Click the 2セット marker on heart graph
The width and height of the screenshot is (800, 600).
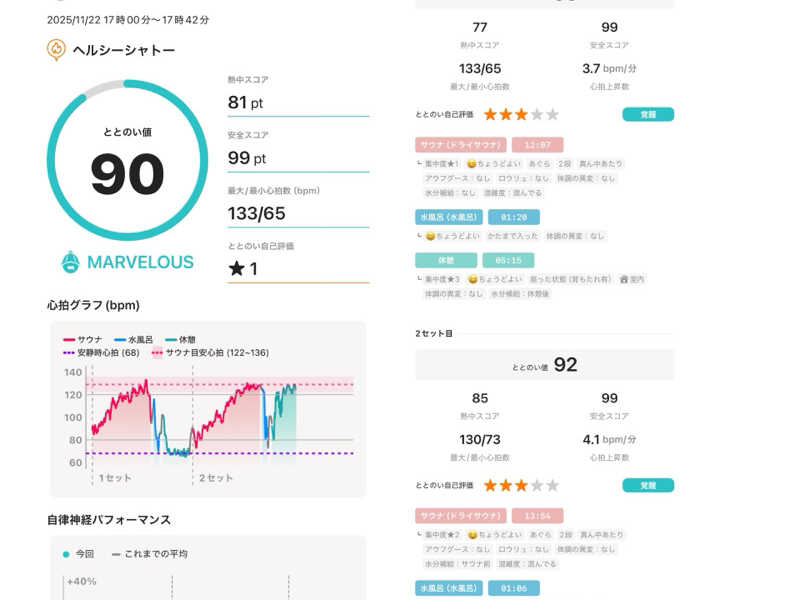coord(216,478)
